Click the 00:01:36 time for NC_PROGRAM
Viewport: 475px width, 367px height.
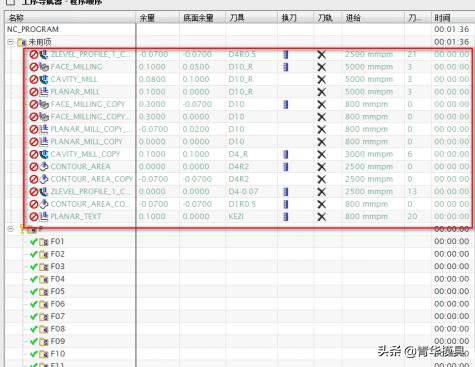[x=452, y=29]
